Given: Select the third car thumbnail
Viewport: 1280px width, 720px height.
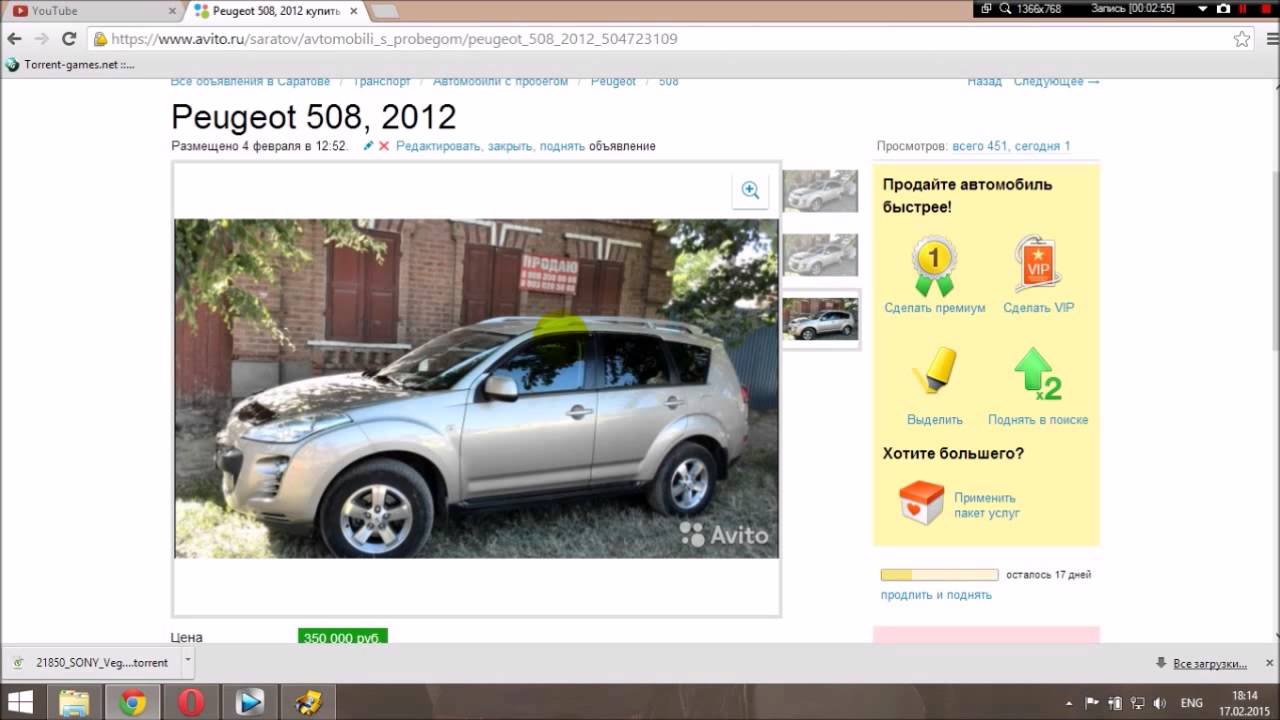Looking at the screenshot, I should click(820, 319).
